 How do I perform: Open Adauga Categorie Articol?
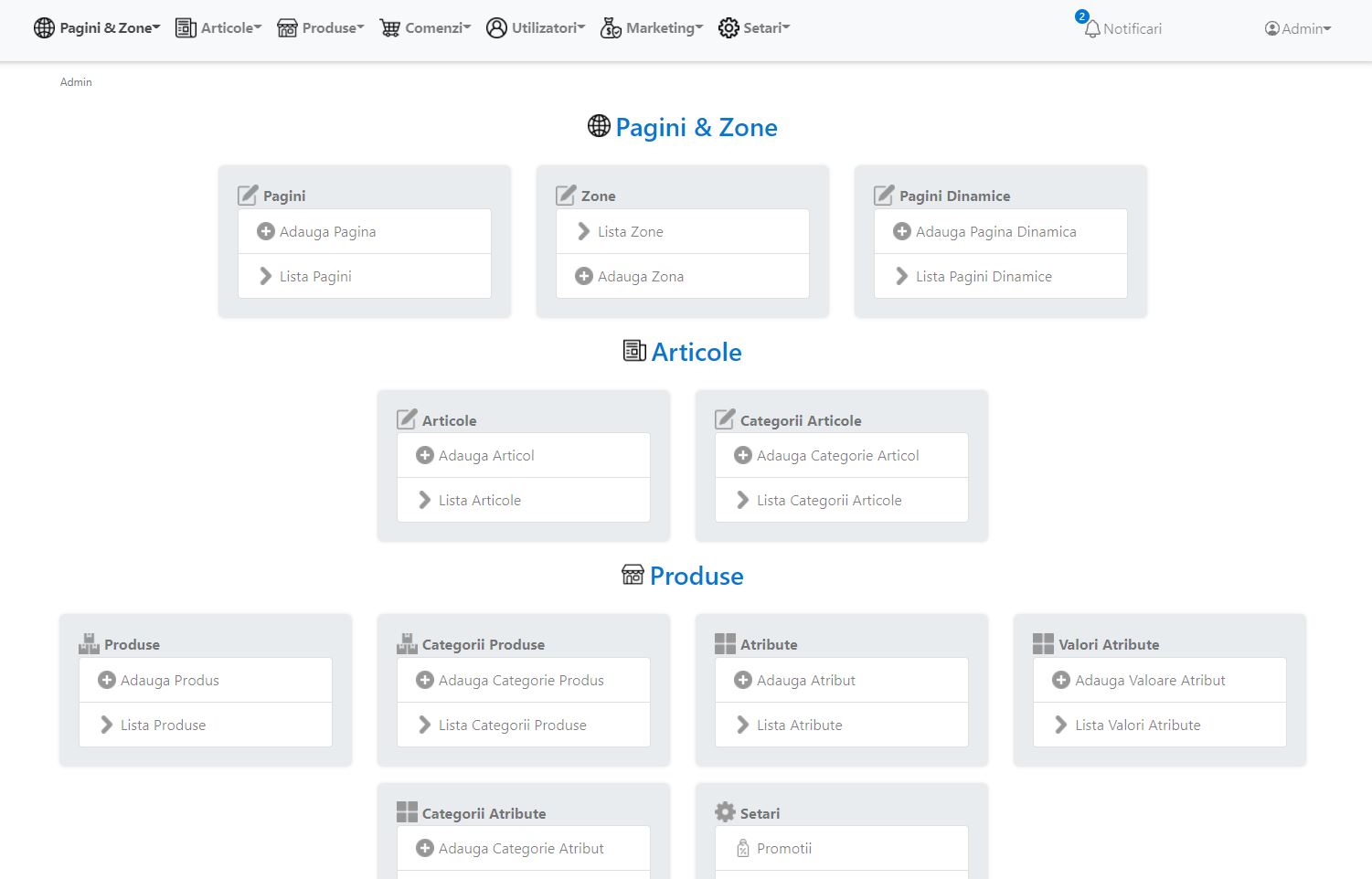point(842,455)
